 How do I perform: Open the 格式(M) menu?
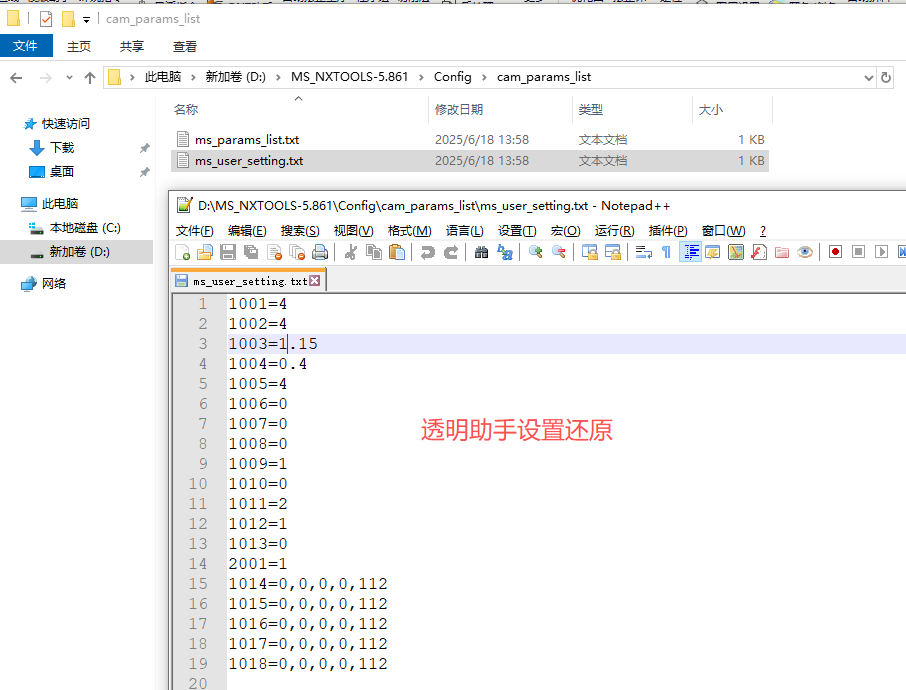409,231
